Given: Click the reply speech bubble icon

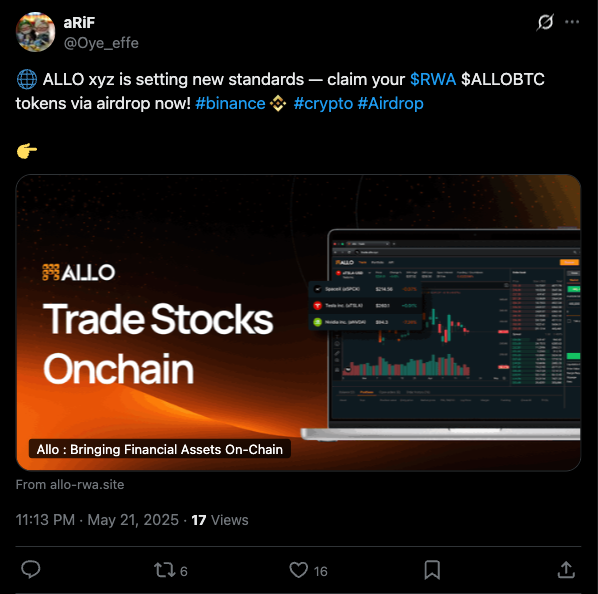Looking at the screenshot, I should [x=31, y=570].
